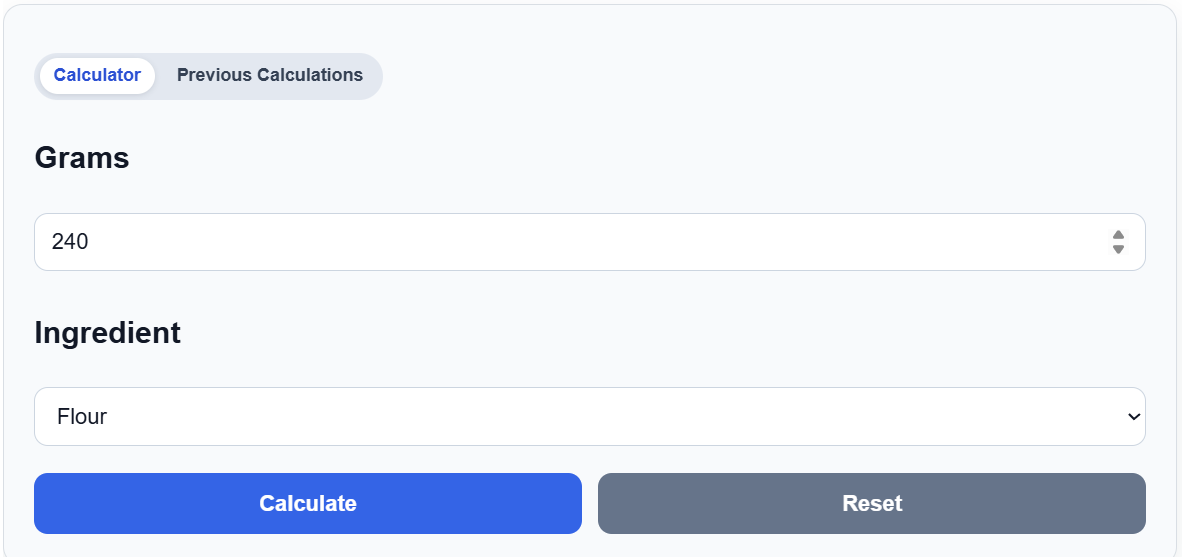Decrease grams using the down spinner arrow
Image resolution: width=1182 pixels, height=557 pixels.
pos(1118,249)
